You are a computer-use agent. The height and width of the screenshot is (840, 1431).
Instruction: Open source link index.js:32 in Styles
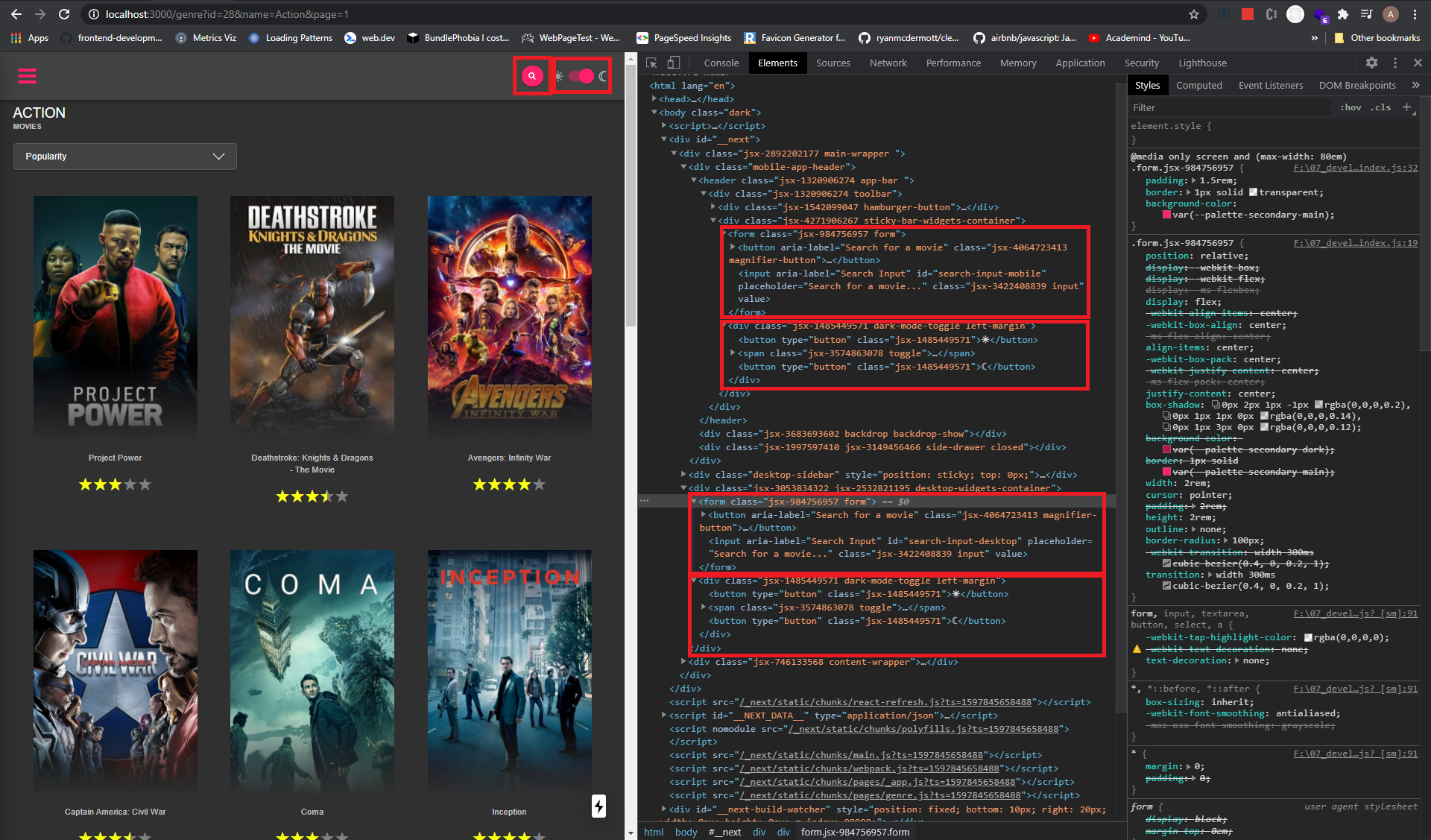(1356, 168)
